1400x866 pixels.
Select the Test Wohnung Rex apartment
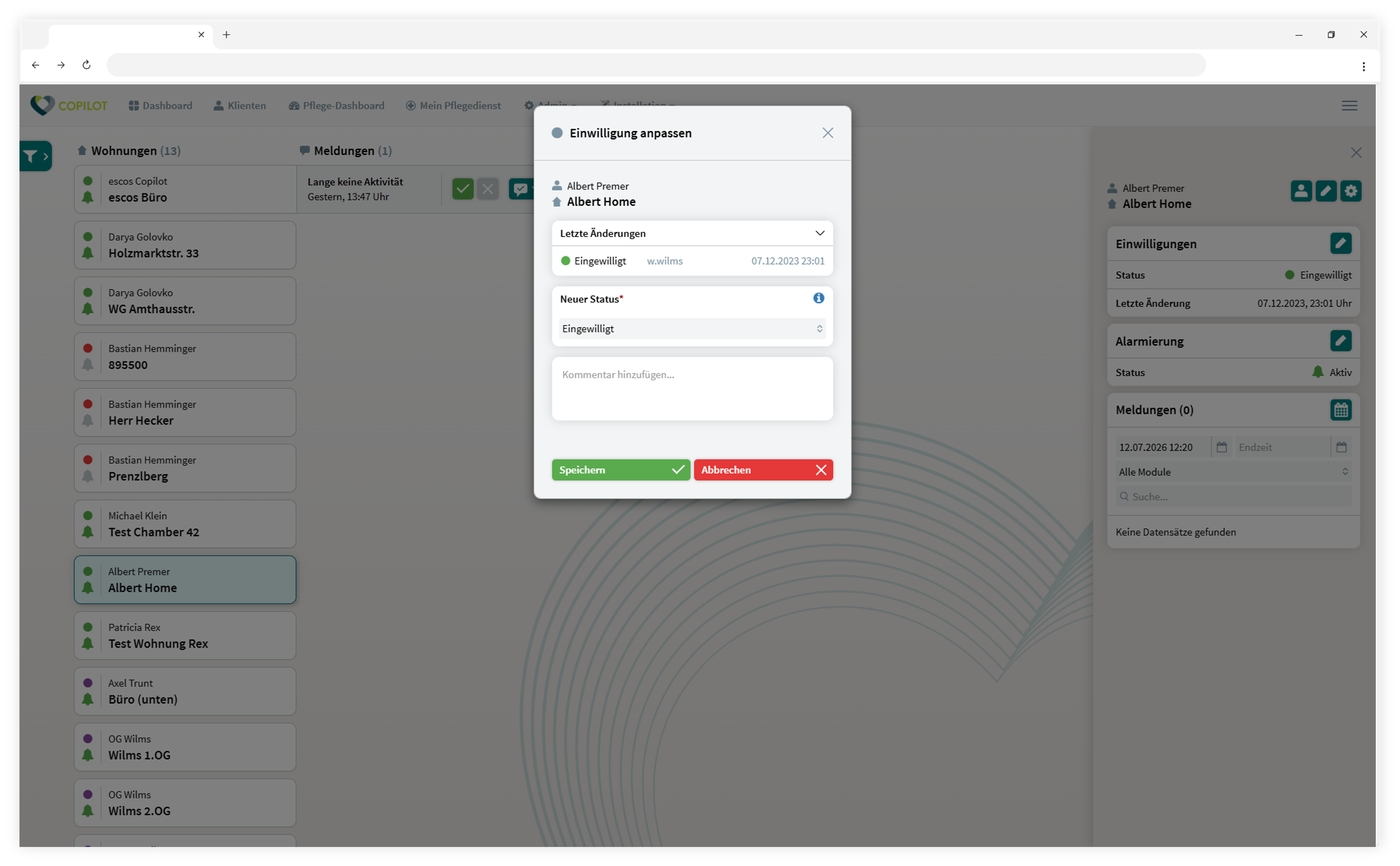tap(185, 636)
